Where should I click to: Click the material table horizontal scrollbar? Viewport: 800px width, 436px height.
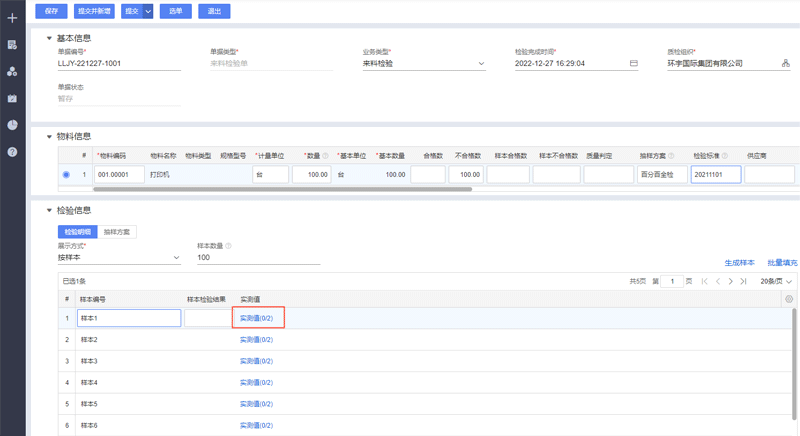click(282, 189)
